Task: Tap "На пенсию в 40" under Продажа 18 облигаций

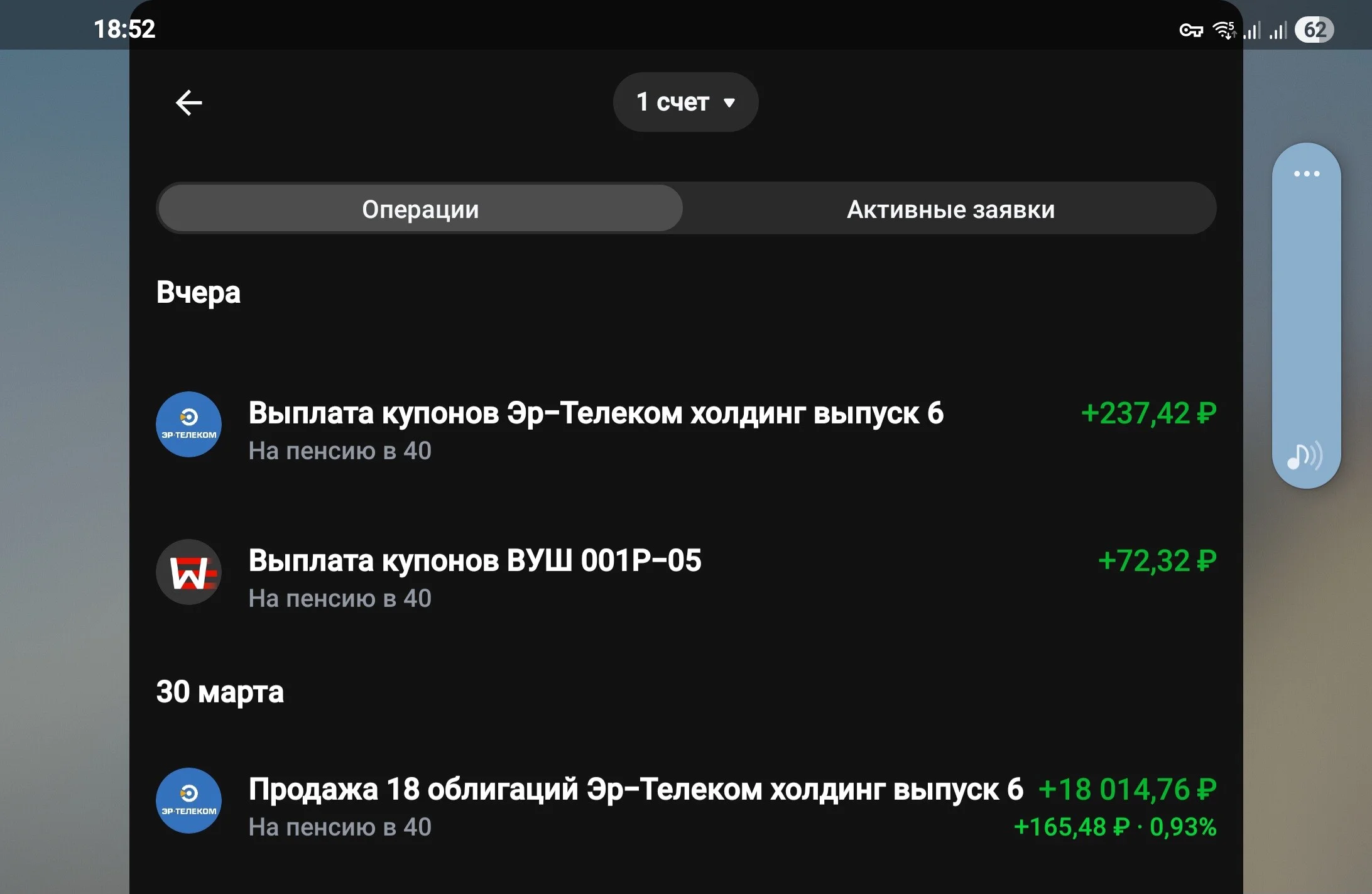Action: [340, 827]
